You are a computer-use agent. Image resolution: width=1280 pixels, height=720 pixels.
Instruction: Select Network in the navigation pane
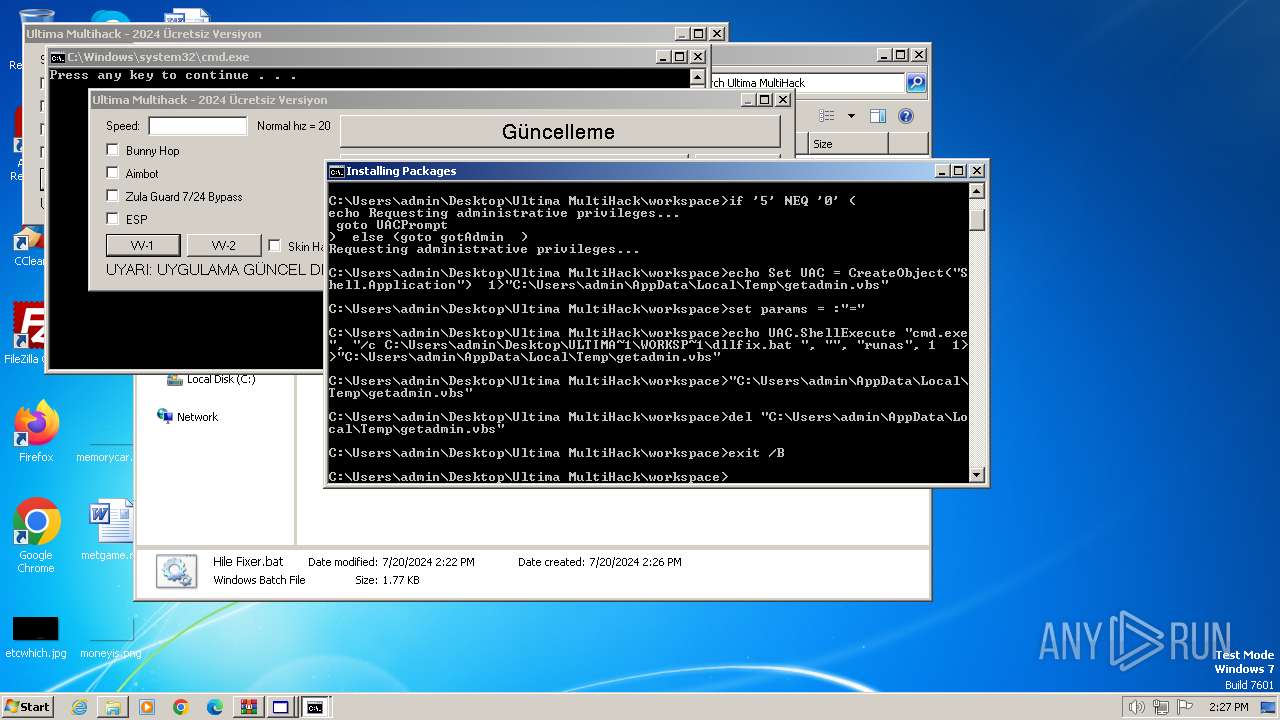[x=188, y=417]
